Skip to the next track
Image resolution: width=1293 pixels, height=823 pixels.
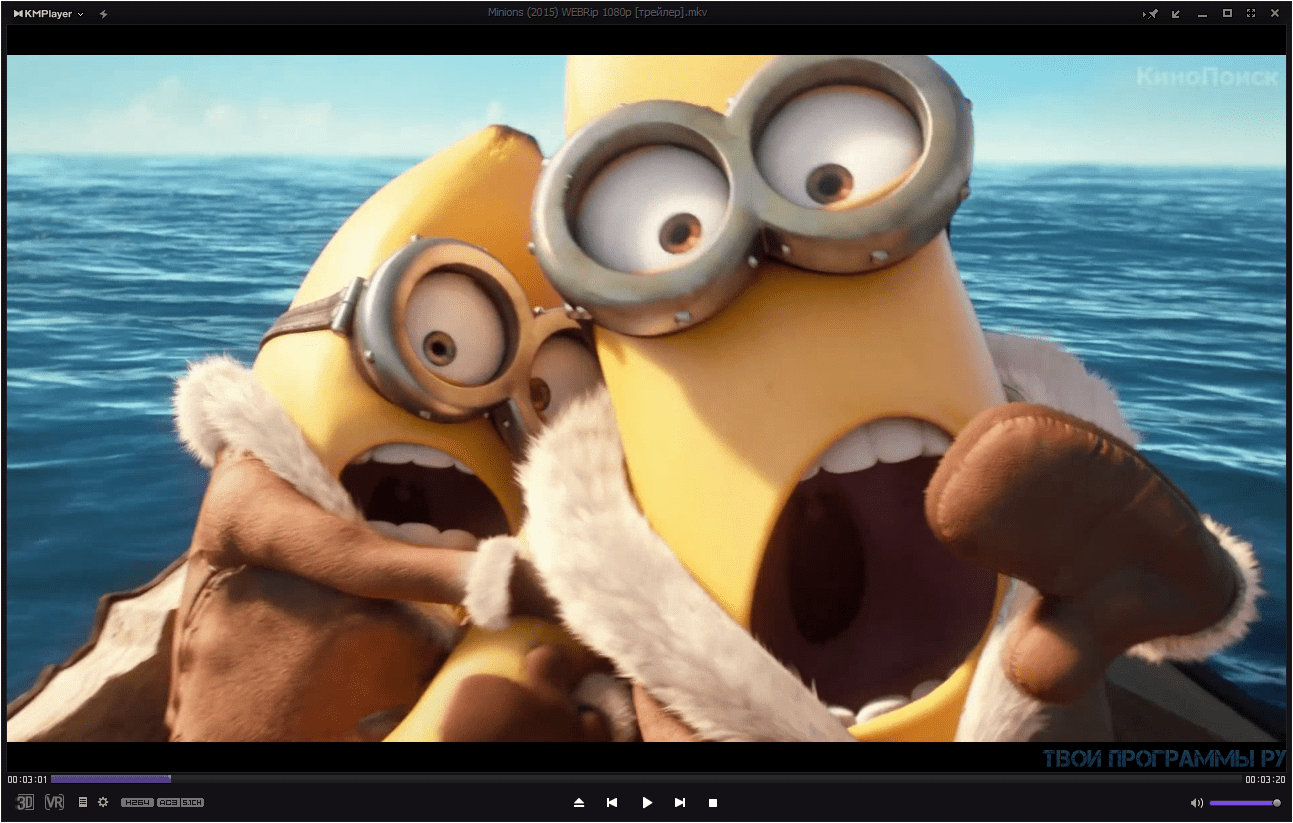(x=680, y=802)
